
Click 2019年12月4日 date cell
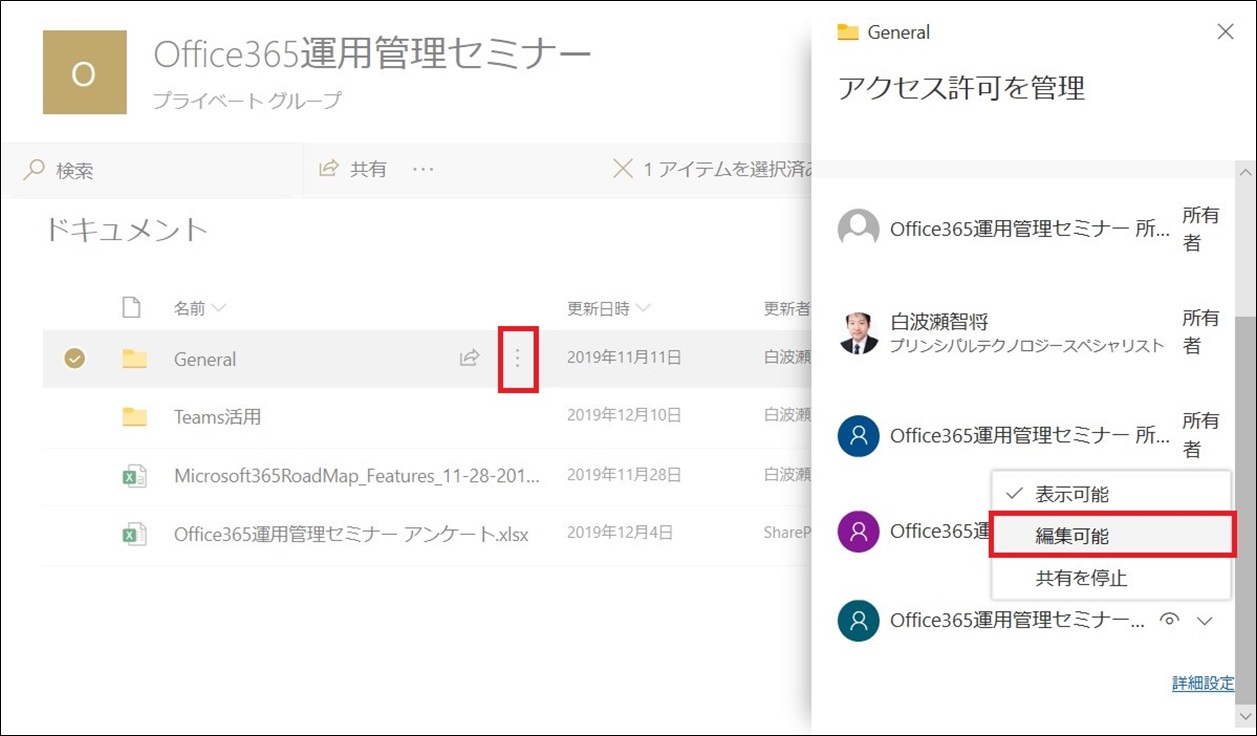(620, 533)
